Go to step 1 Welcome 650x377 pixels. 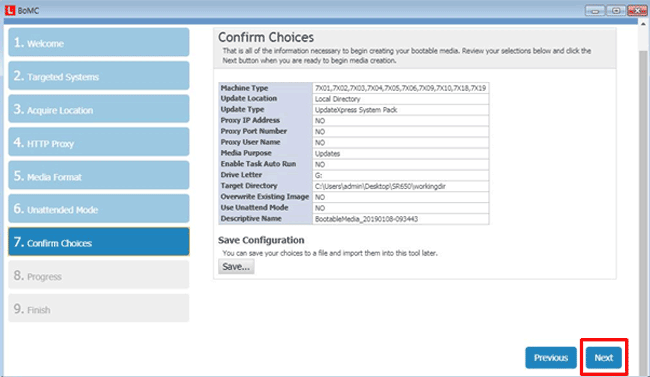tap(99, 42)
